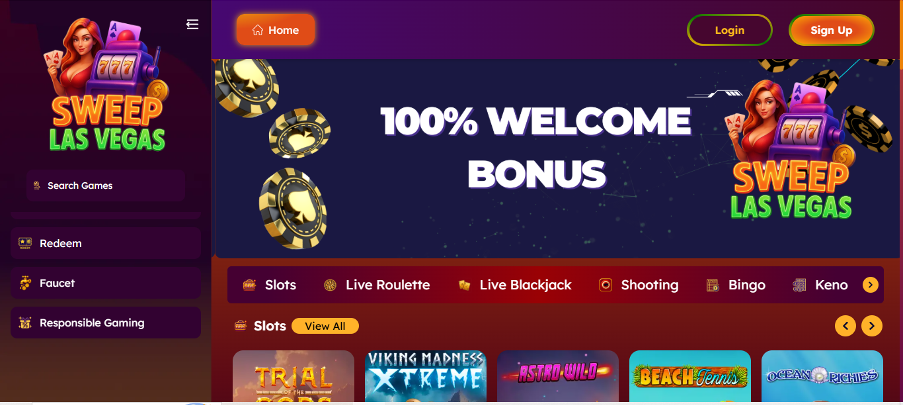Open the Login form
Viewport: 904px width, 406px height.
click(729, 30)
